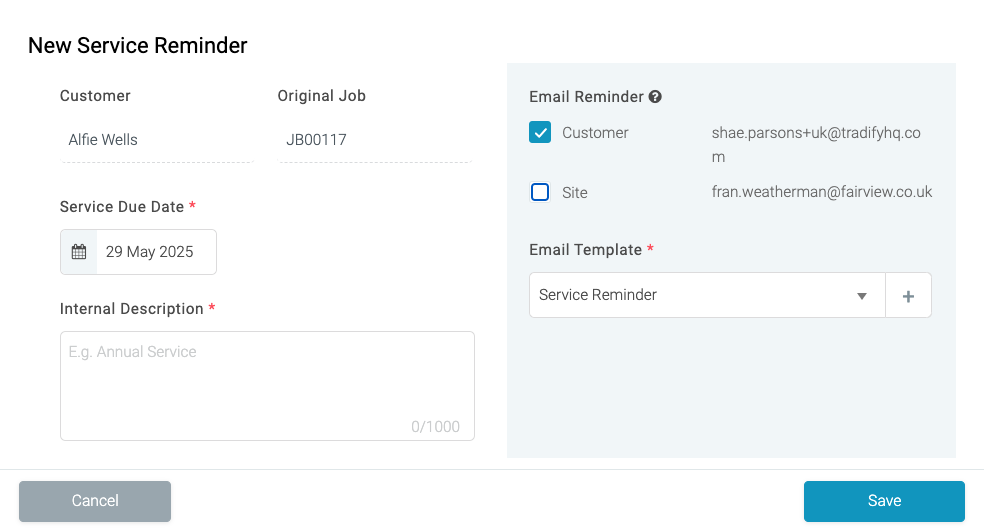The width and height of the screenshot is (984, 530).
Task: Click the Site checkbox label text
Action: coord(575,193)
